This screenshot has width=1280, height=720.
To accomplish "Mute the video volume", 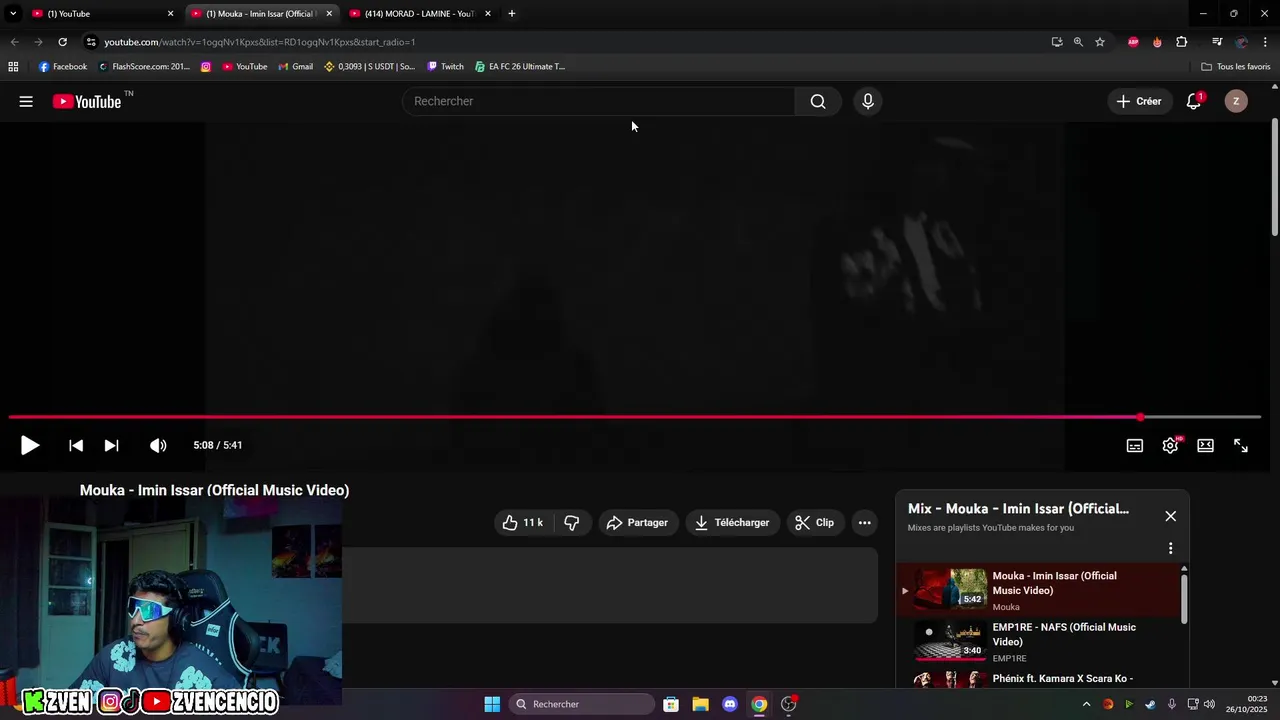I will pos(158,446).
